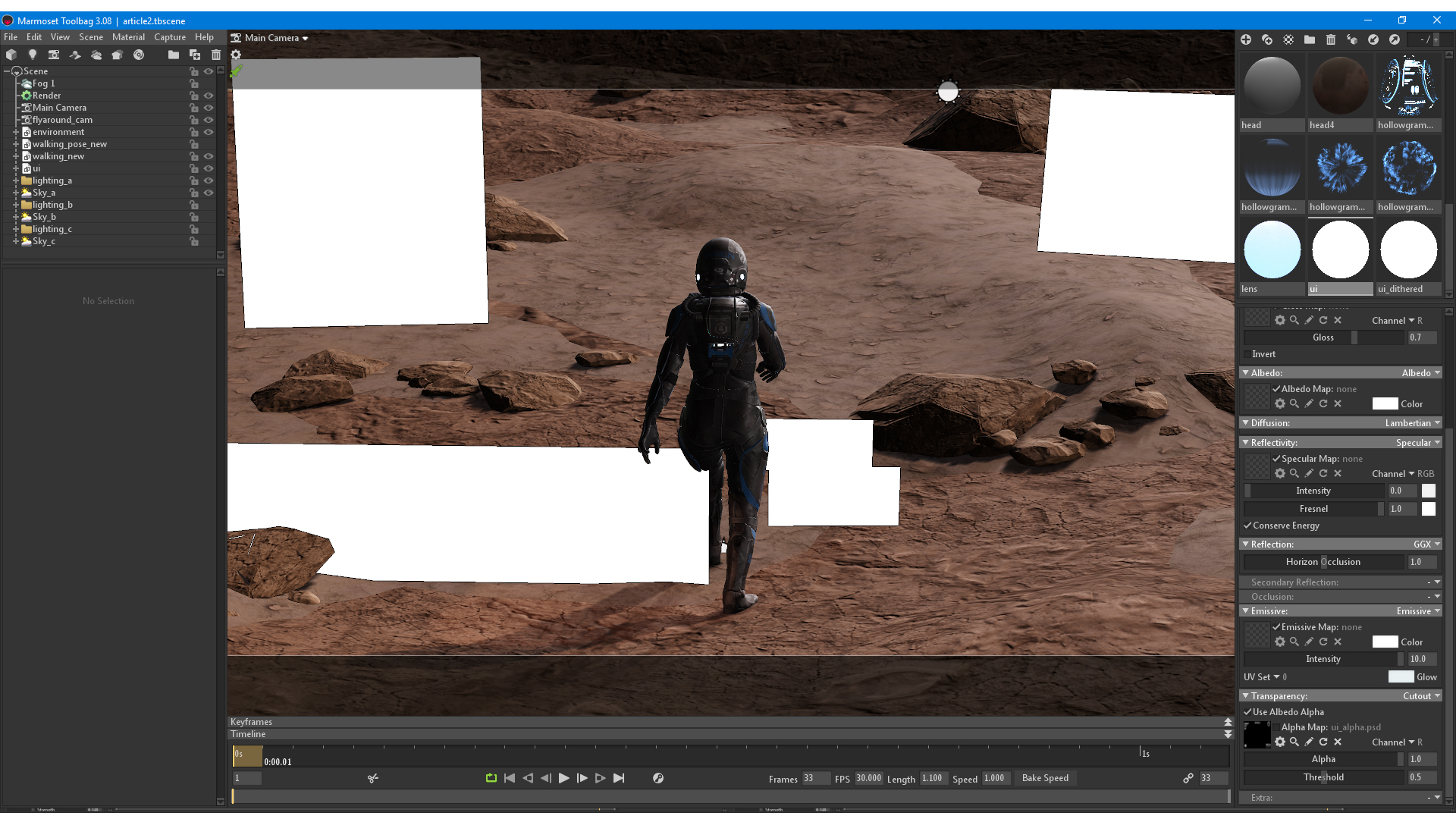1456x819 pixels.
Task: Export the material with the up-right arrow
Action: pyautogui.click(x=1395, y=39)
